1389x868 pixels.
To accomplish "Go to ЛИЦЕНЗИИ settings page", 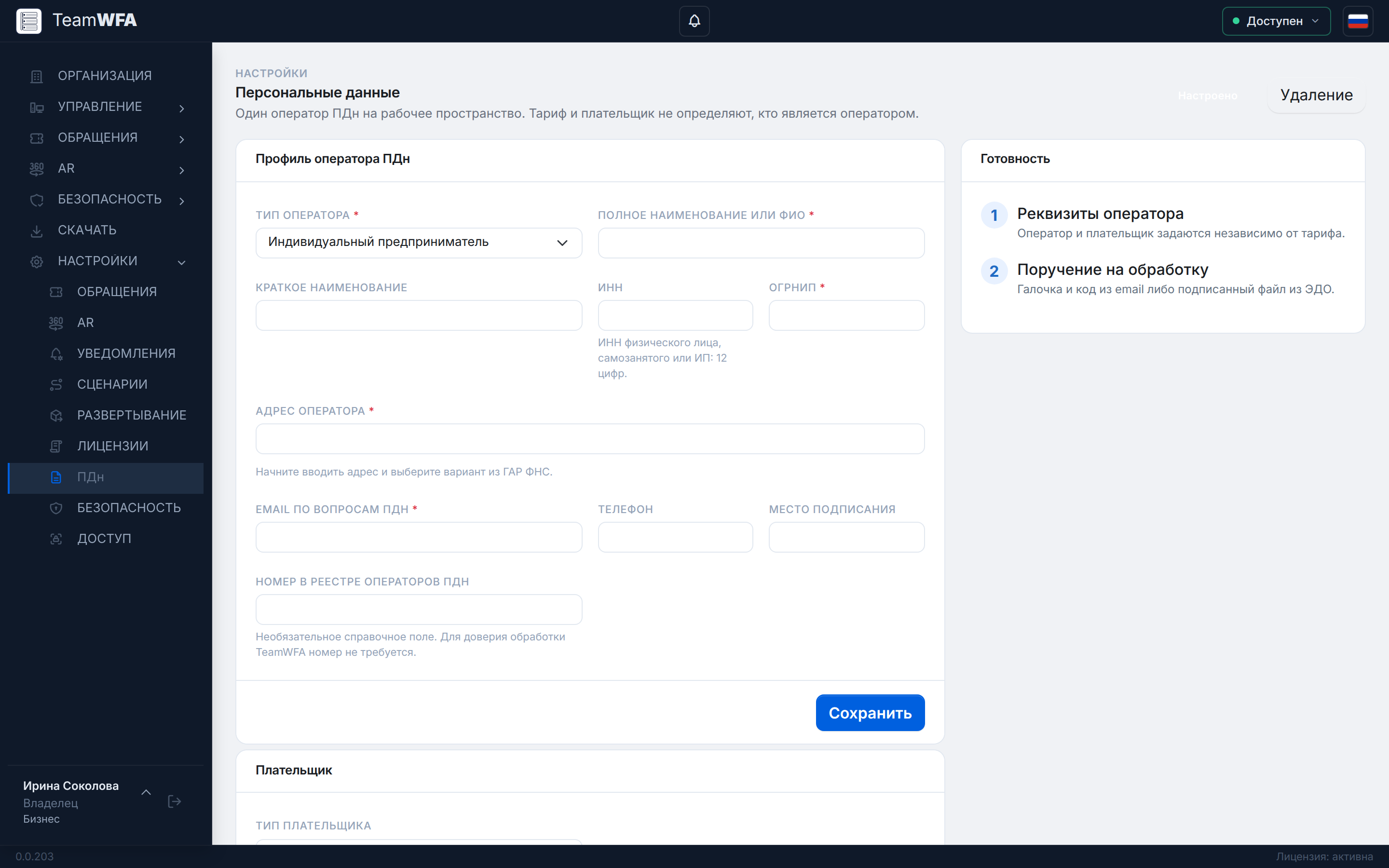I will (106, 447).
